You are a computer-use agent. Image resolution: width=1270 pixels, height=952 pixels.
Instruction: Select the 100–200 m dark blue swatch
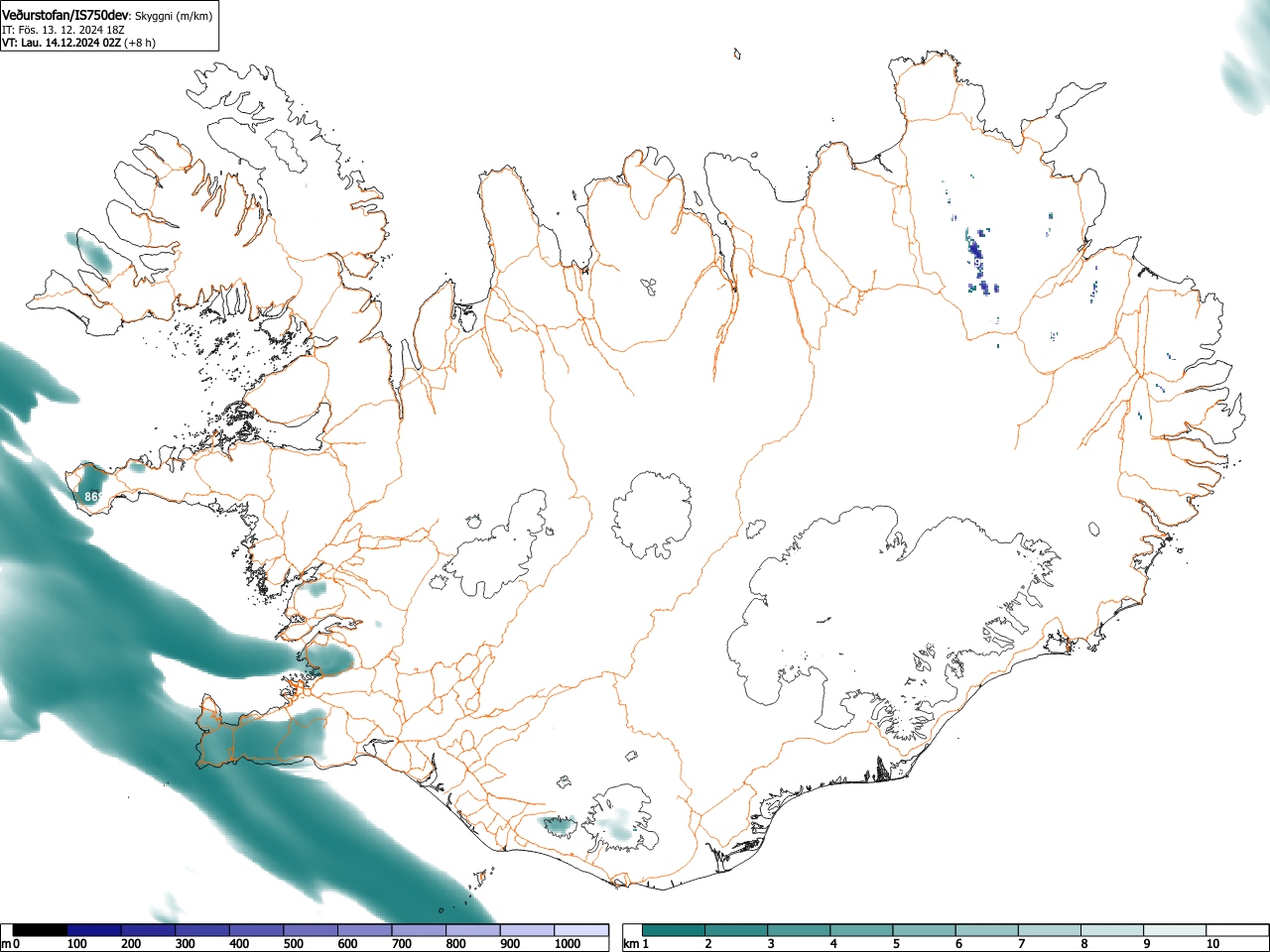pos(94,930)
